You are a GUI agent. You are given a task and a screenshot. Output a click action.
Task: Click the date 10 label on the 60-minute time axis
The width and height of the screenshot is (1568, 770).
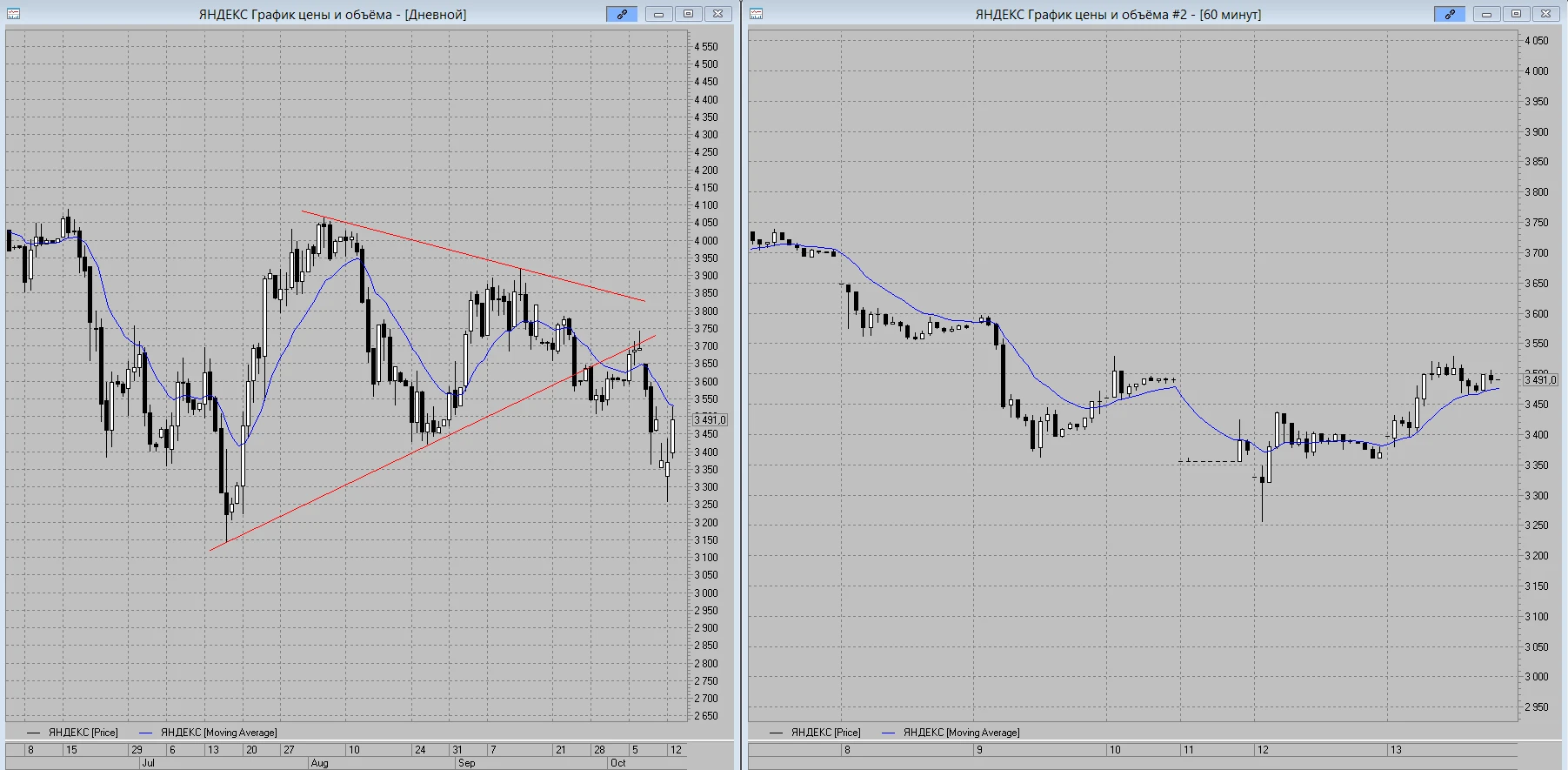coord(1115,750)
